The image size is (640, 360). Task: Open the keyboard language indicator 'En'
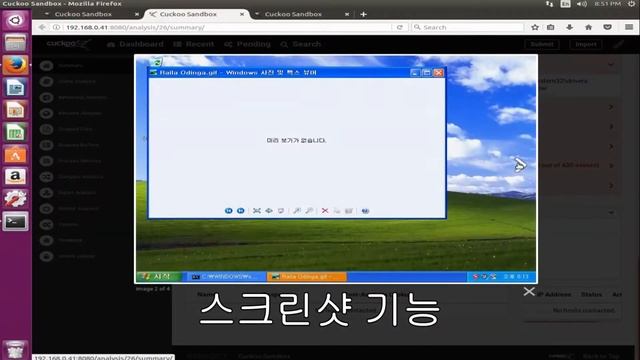565,4
